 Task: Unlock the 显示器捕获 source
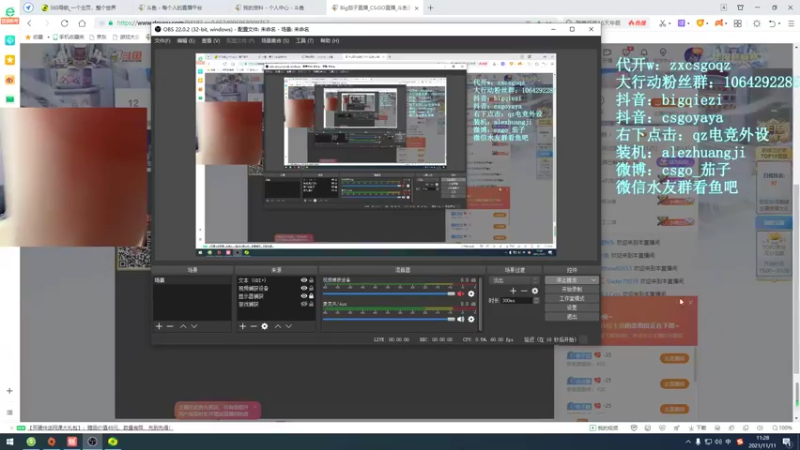click(x=311, y=296)
